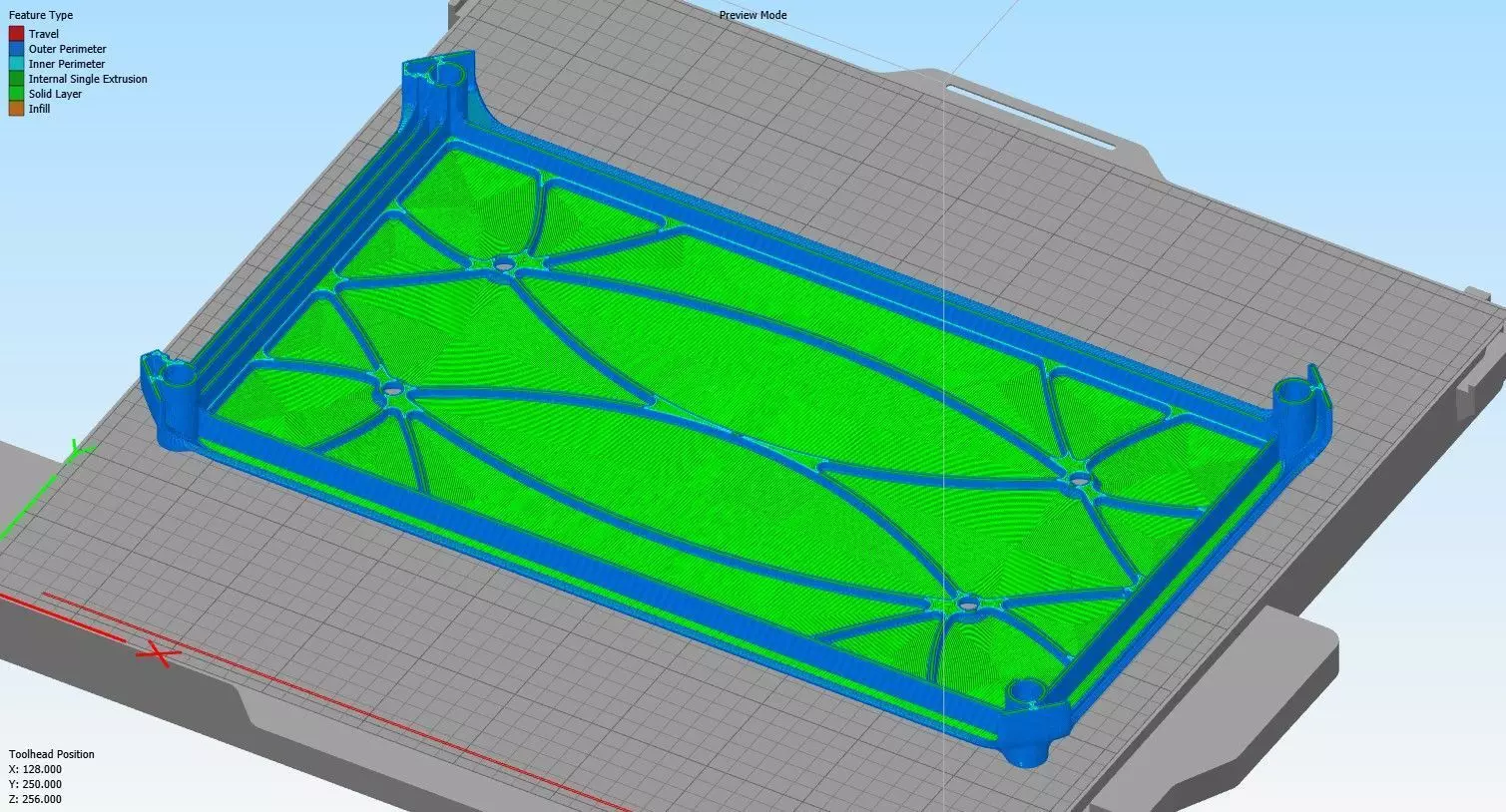Viewport: 1506px width, 812px height.
Task: Click the red X toolhead marker
Action: click(158, 653)
